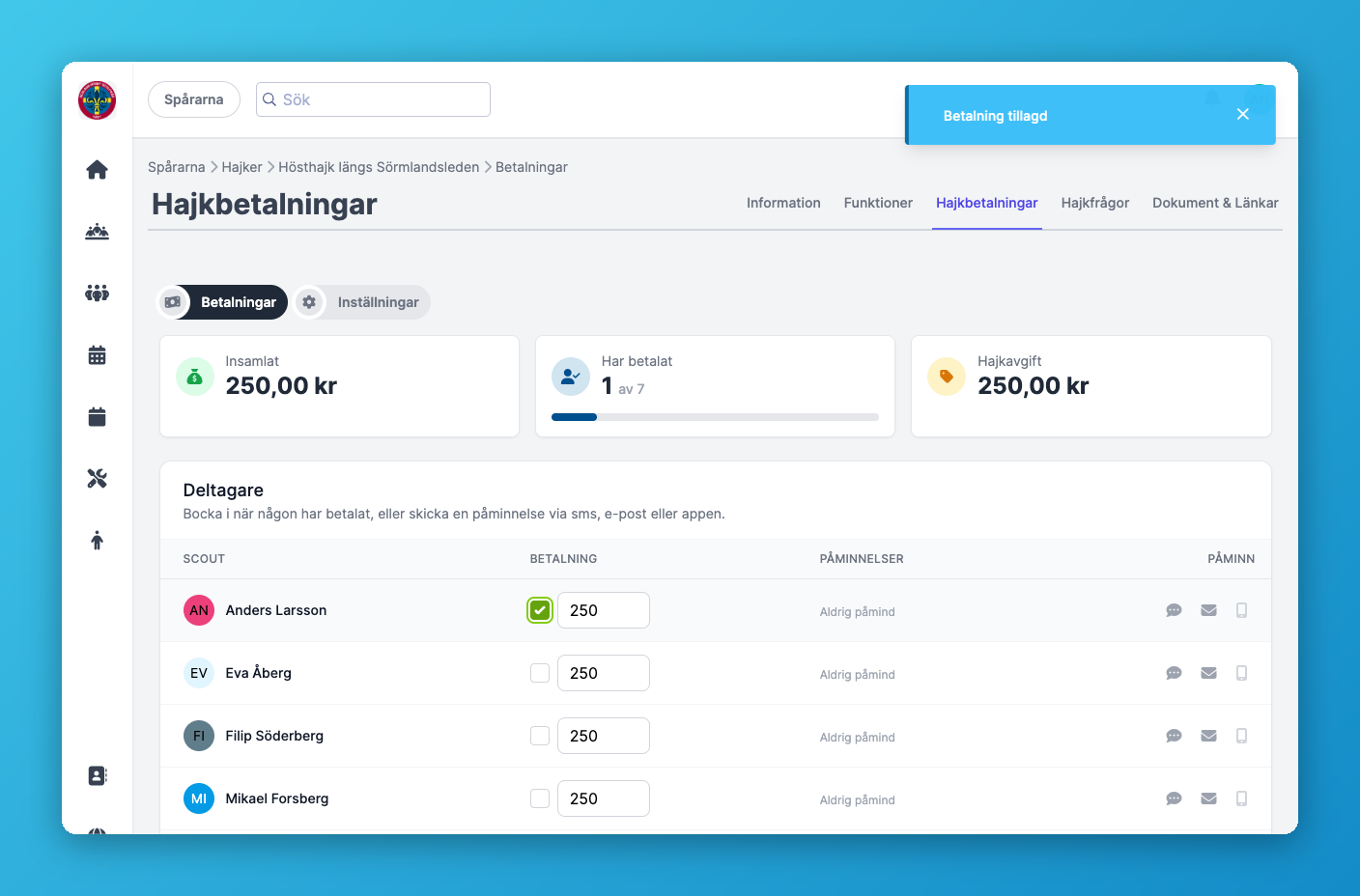Send email reminder to Filip Söderberg
The width and height of the screenshot is (1360, 896).
click(1208, 736)
